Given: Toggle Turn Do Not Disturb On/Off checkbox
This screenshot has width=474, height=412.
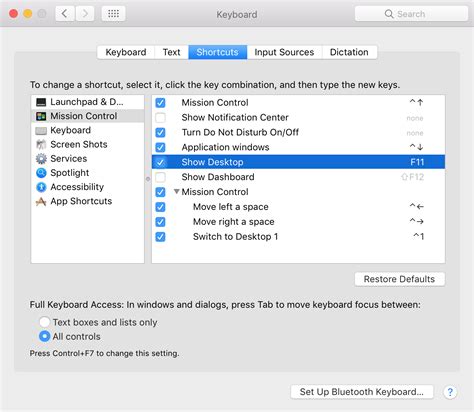Looking at the screenshot, I should 160,133.
